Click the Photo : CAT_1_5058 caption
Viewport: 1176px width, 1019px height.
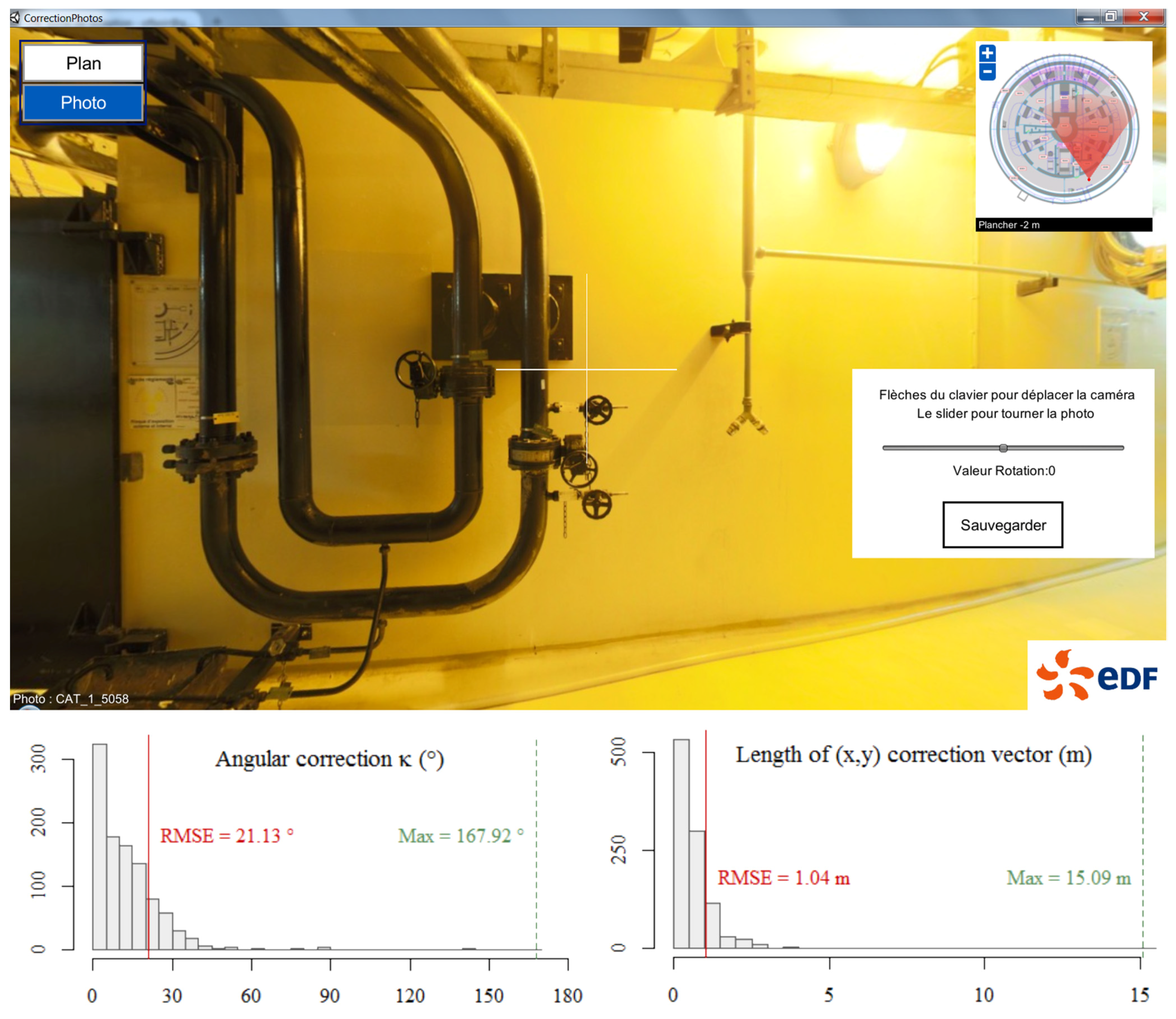[x=70, y=698]
